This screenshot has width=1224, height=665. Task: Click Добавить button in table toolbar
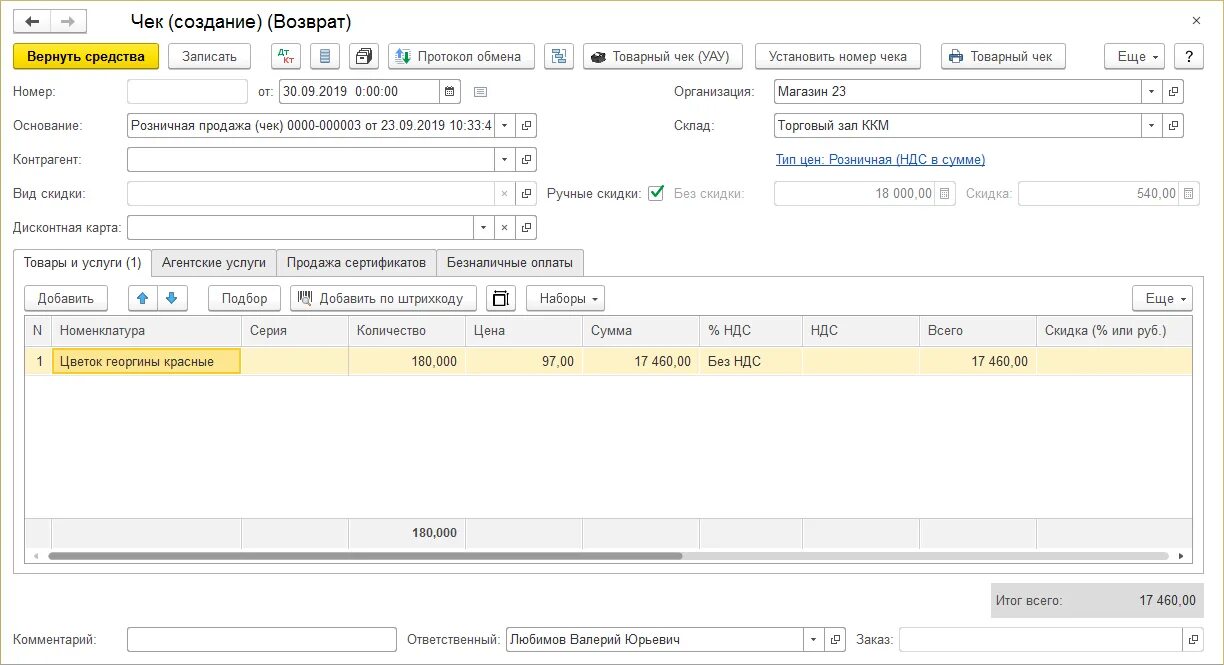[65, 298]
